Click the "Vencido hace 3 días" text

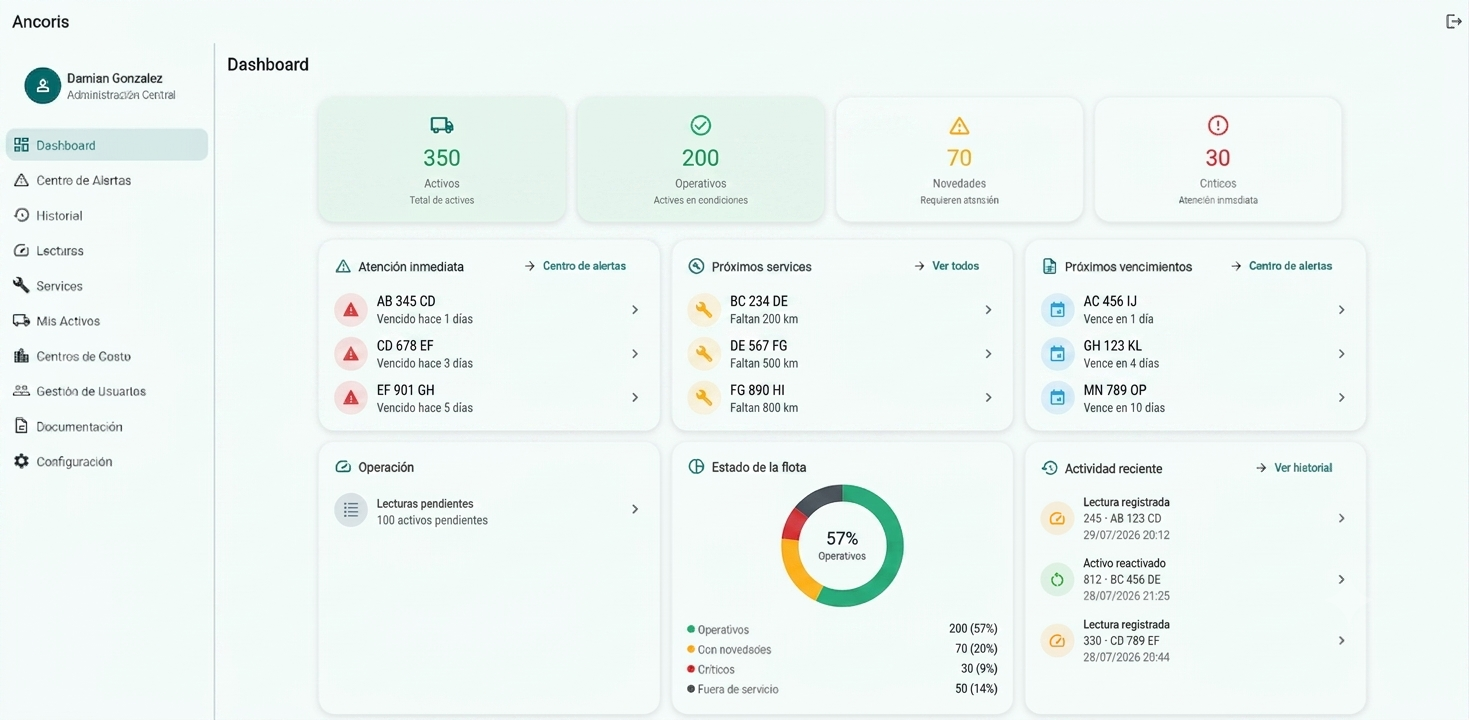coord(425,363)
